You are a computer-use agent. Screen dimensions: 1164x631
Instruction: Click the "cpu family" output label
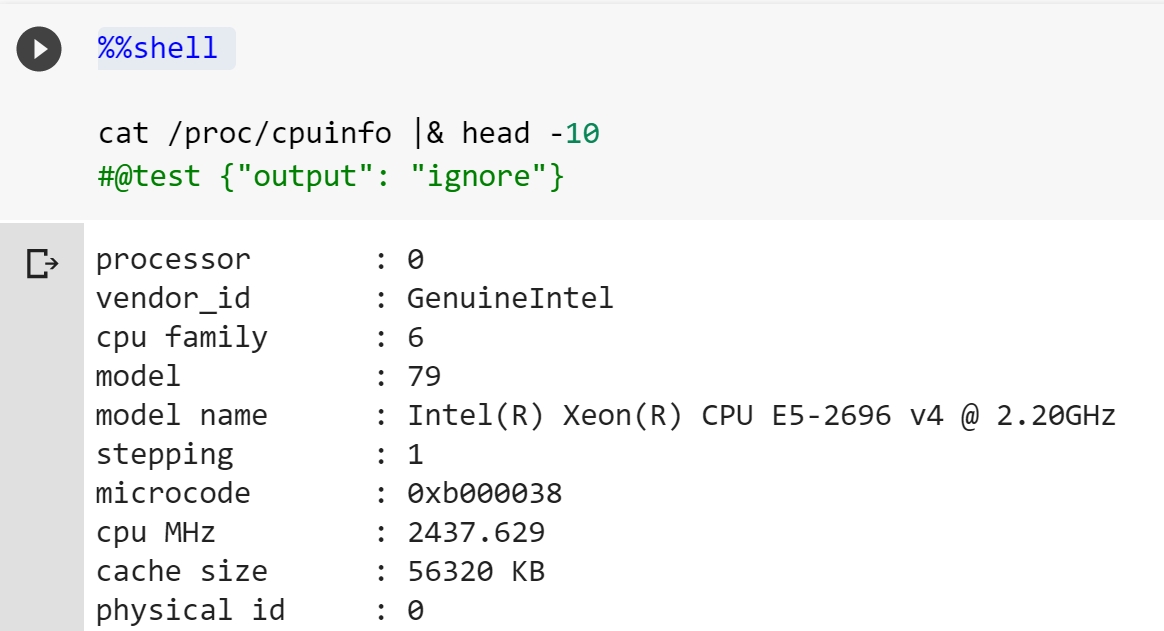click(x=182, y=338)
